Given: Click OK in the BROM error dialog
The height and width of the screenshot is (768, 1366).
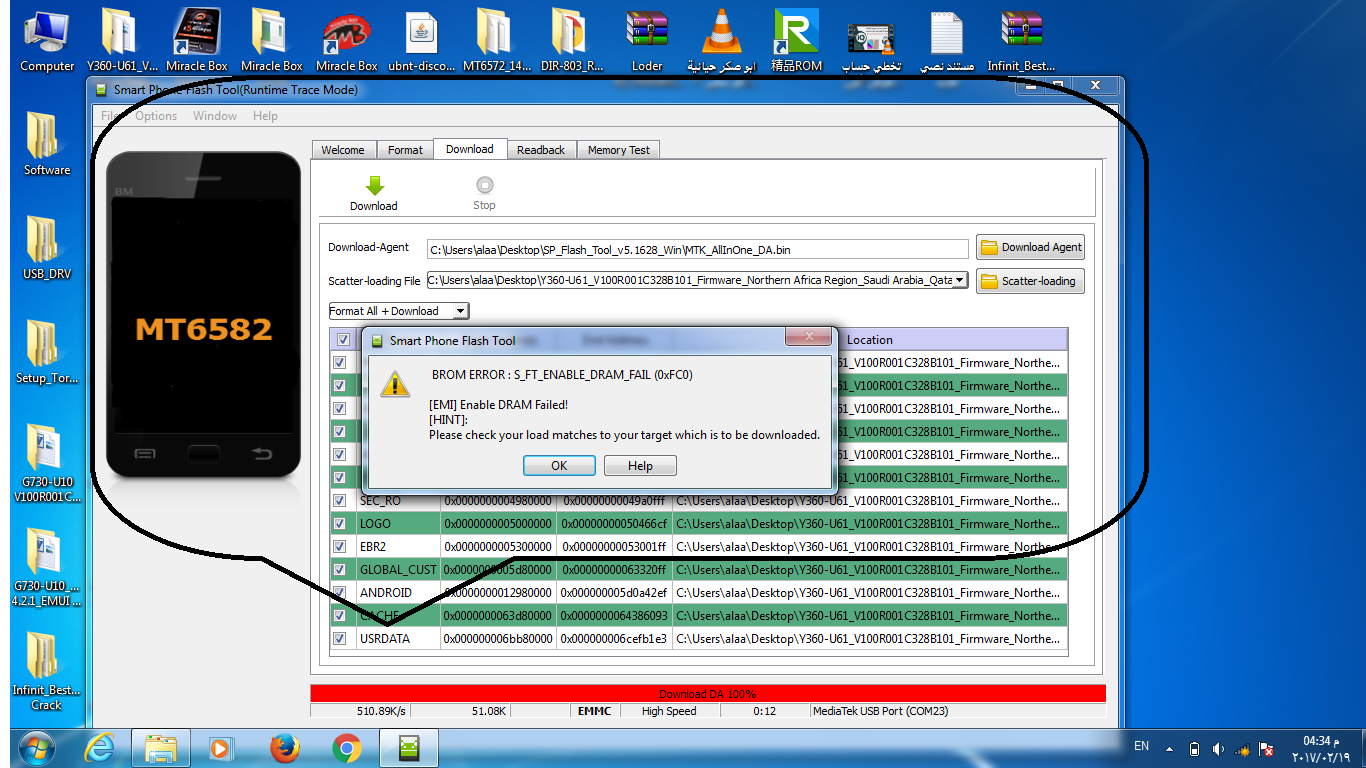Looking at the screenshot, I should (x=559, y=466).
